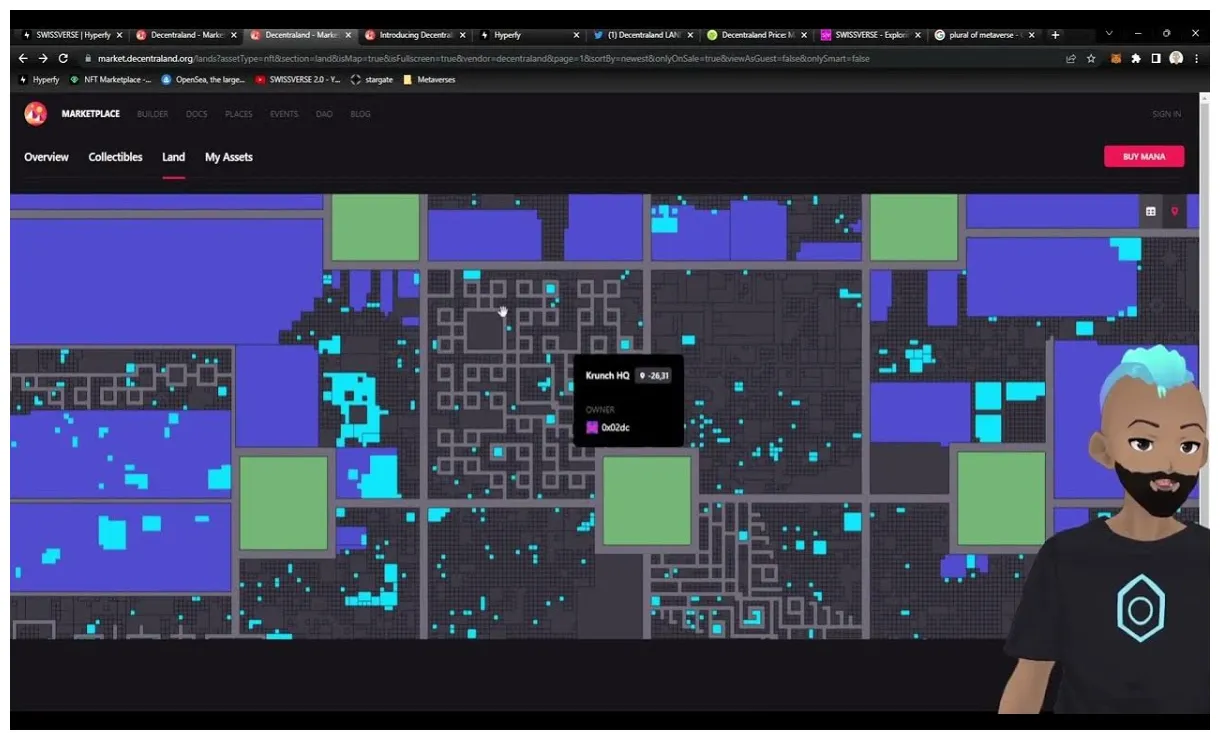Open the Collectibles tab

coord(115,157)
